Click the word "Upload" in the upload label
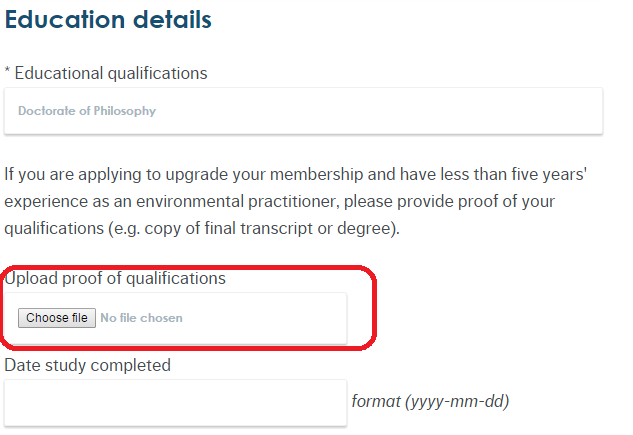The image size is (633, 435). click(x=30, y=278)
